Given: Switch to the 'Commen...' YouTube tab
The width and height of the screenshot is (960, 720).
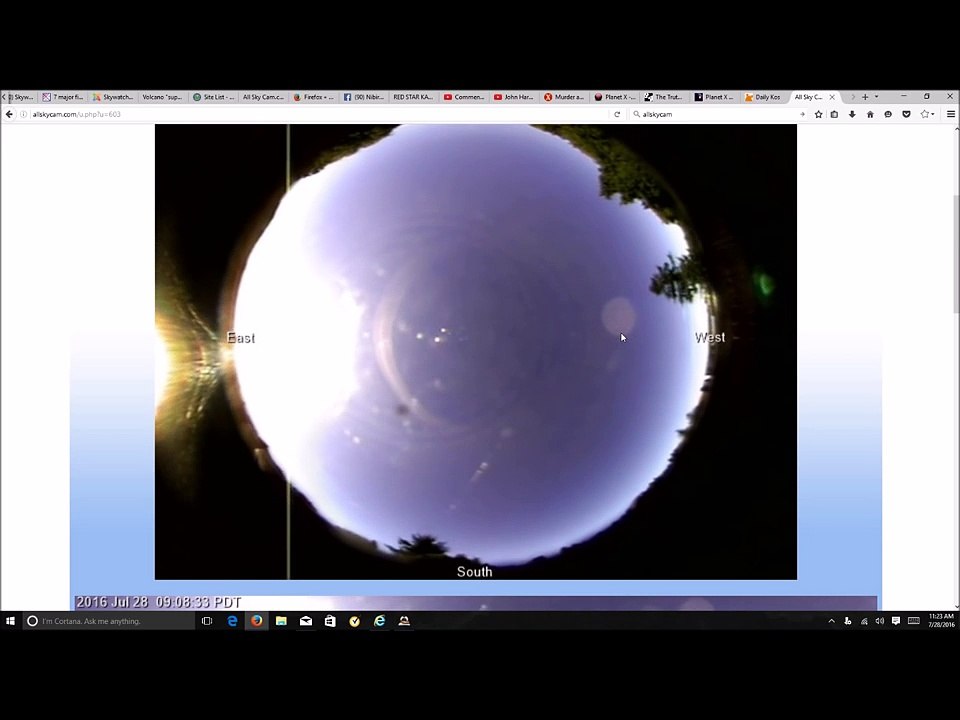Looking at the screenshot, I should 464,97.
